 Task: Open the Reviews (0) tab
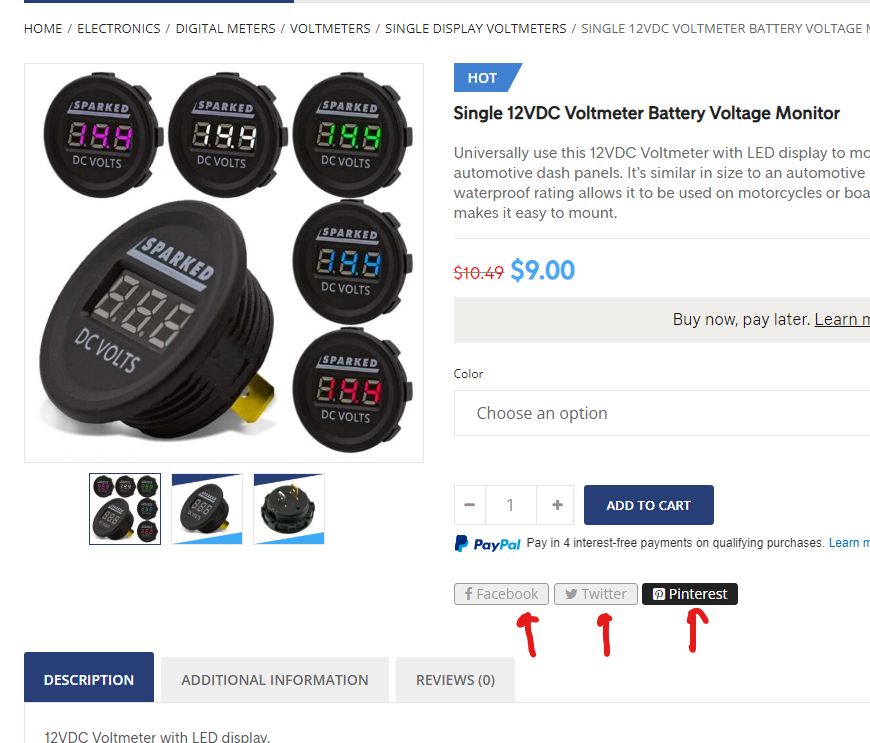pyautogui.click(x=455, y=679)
